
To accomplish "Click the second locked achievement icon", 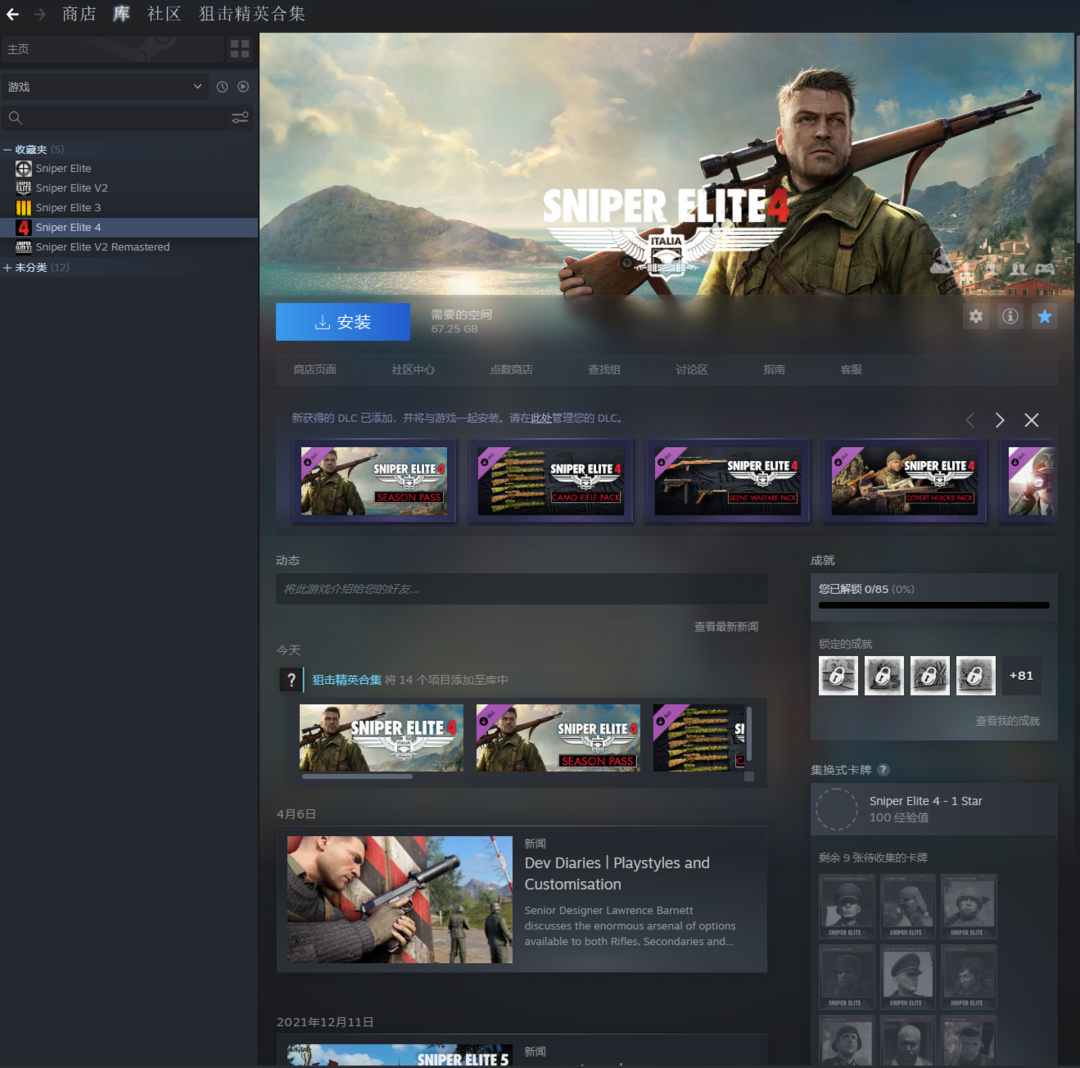I will point(884,676).
